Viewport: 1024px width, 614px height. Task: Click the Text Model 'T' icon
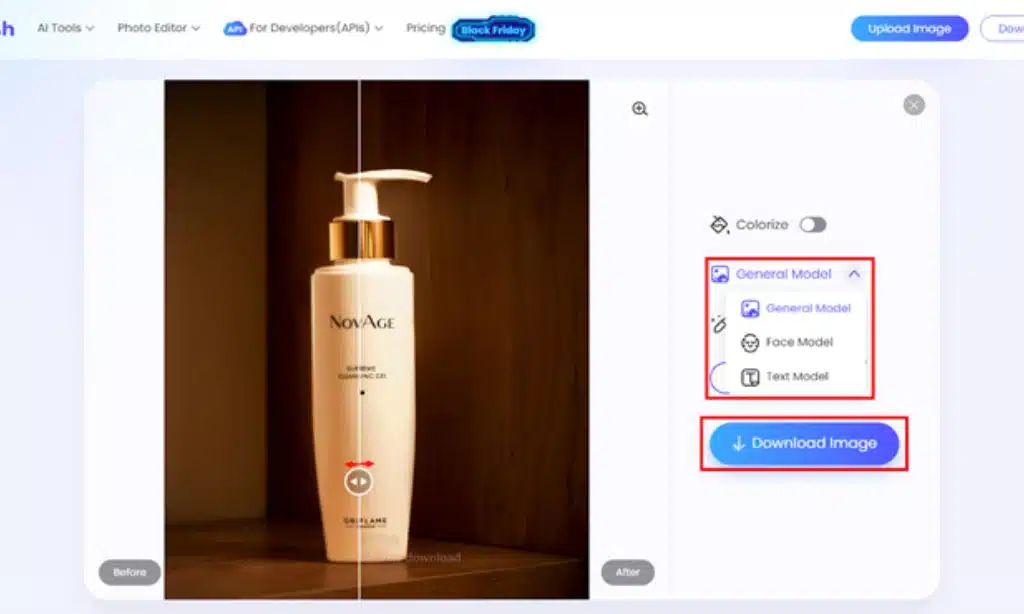750,377
